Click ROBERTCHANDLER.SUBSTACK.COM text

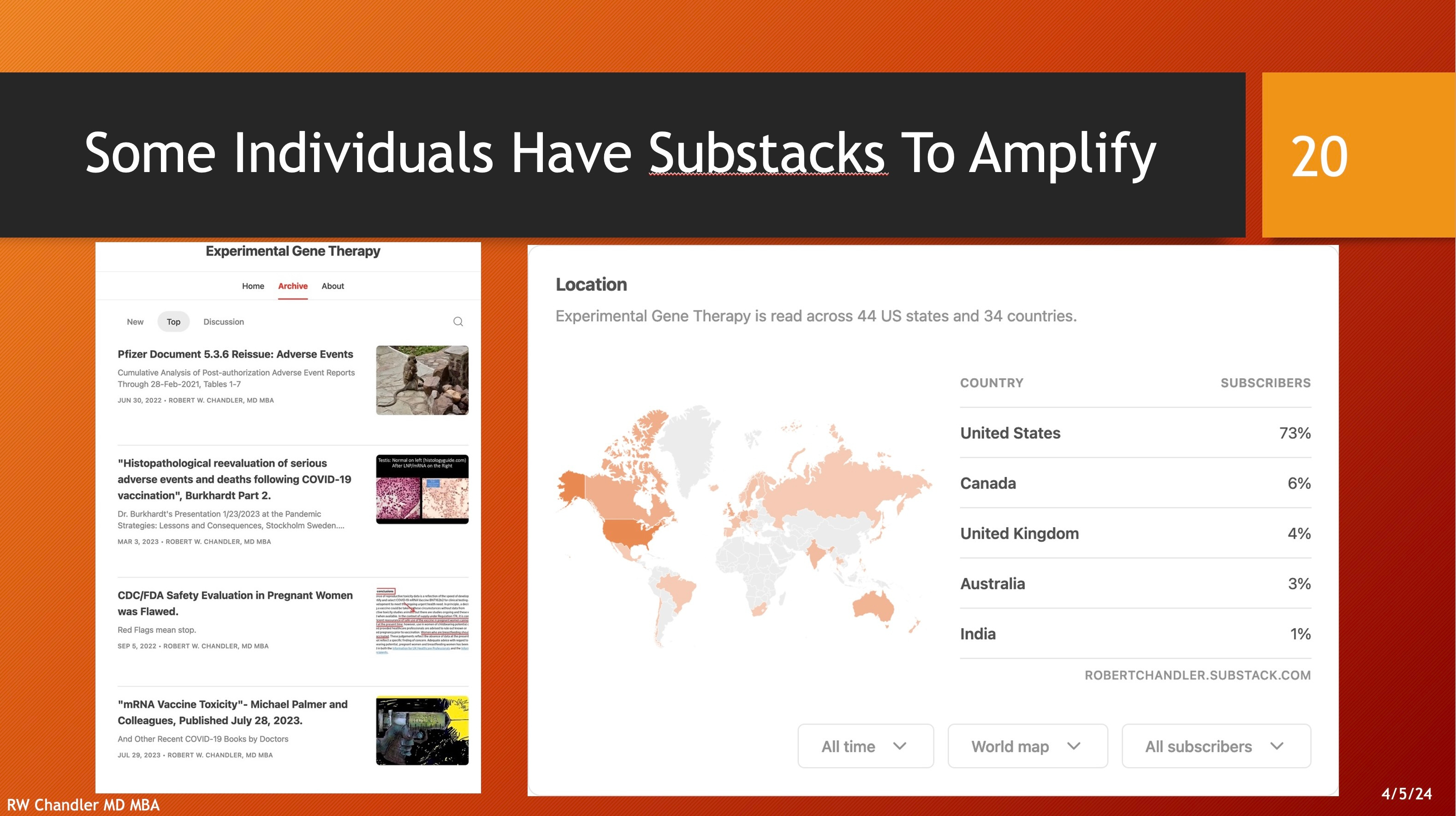[1198, 675]
